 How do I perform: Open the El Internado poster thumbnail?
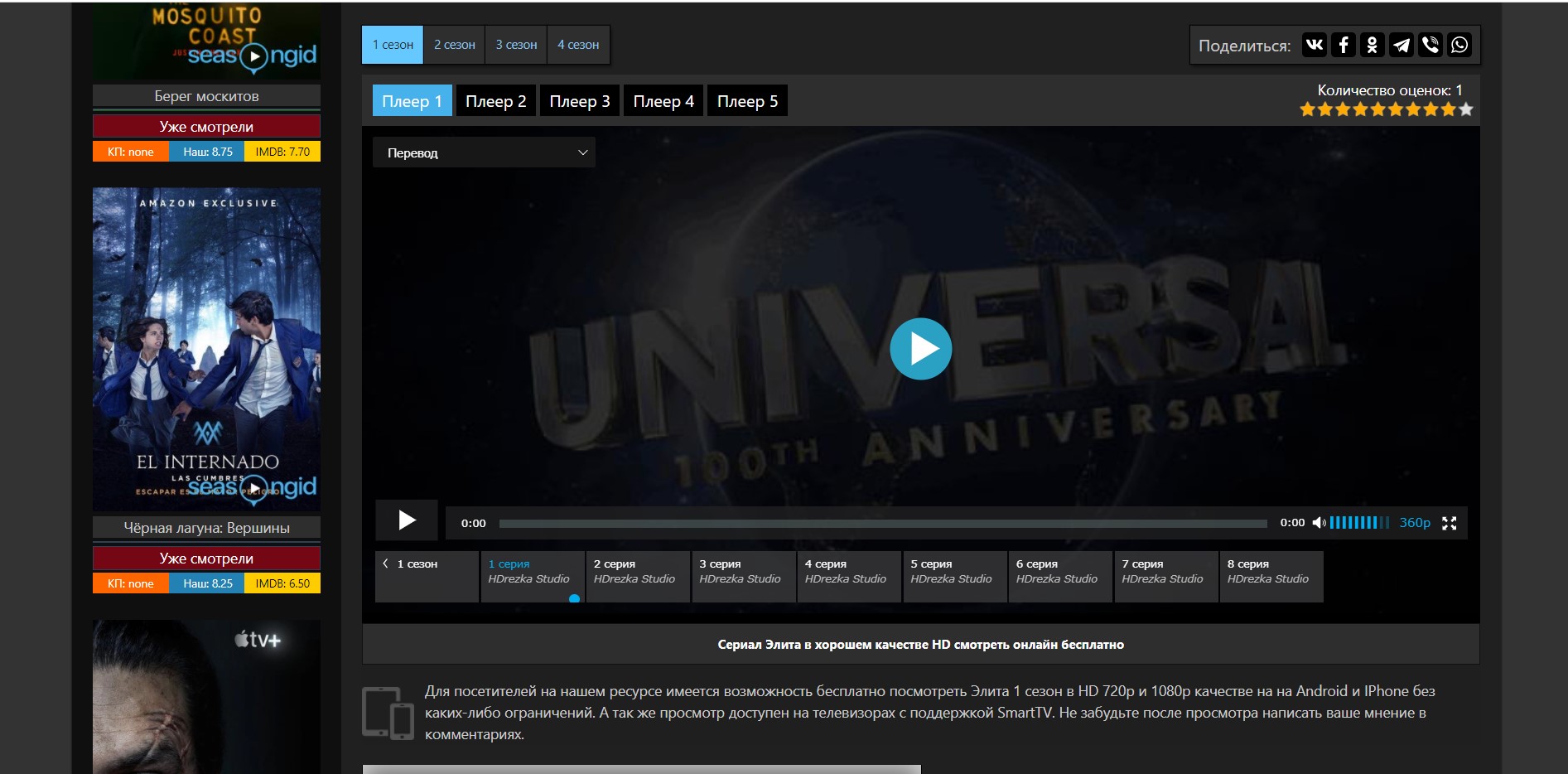tap(206, 349)
